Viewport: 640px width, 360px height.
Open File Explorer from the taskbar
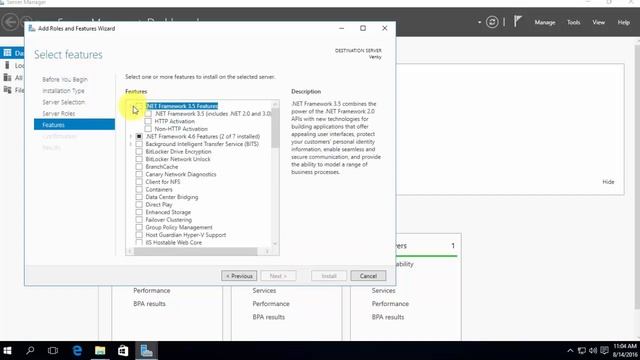pyautogui.click(x=100, y=351)
